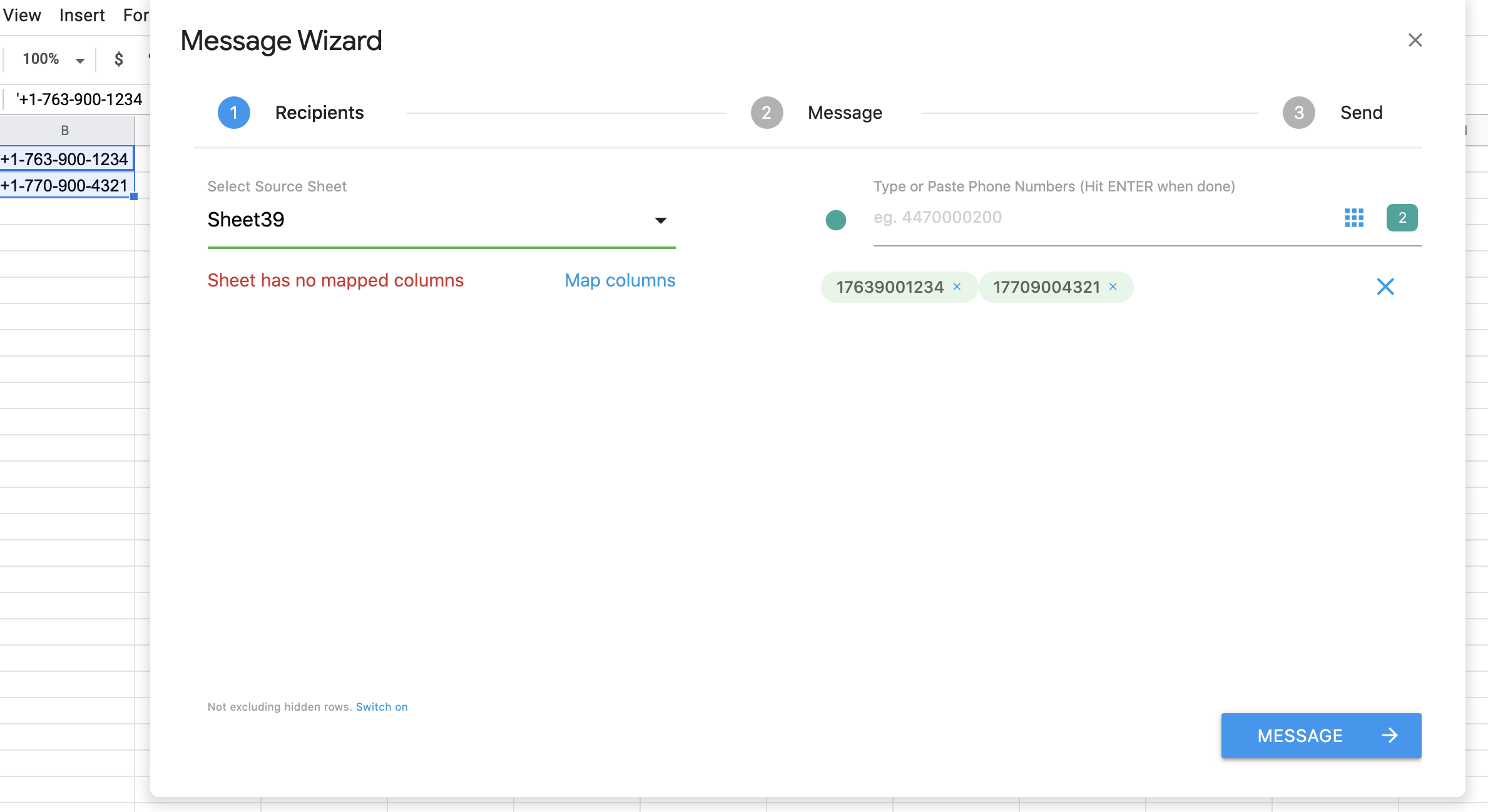
Task: Remove the 17639001234 phone chip
Action: [957, 287]
